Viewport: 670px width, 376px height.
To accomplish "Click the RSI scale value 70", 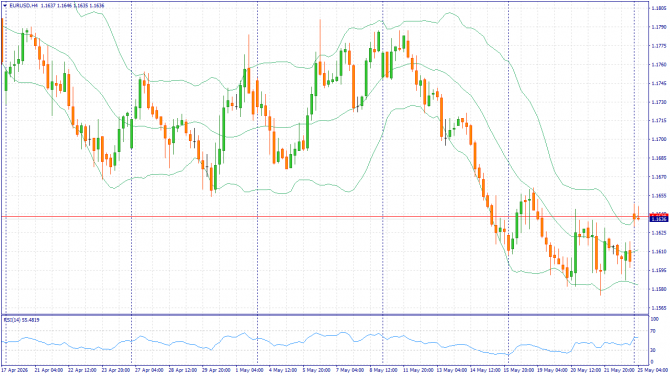I will [x=653, y=332].
